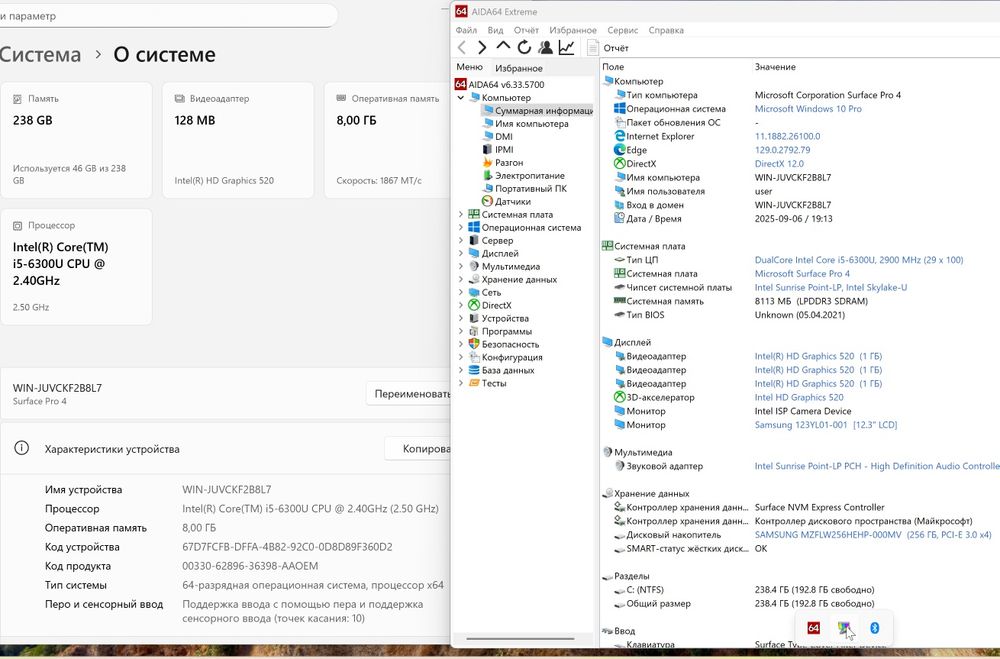This screenshot has width=1000, height=659.
Task: Expand the Сервер tree node
Action: [460, 241]
